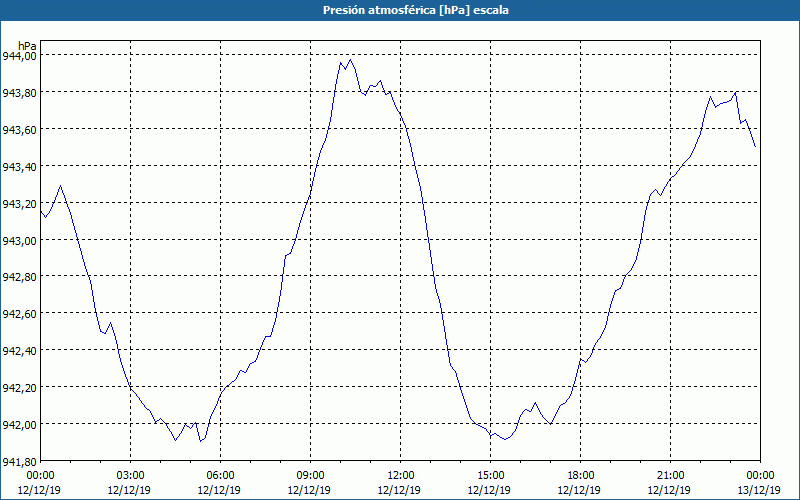
Task: Select the 943,20 y-axis label
Action: (19, 204)
